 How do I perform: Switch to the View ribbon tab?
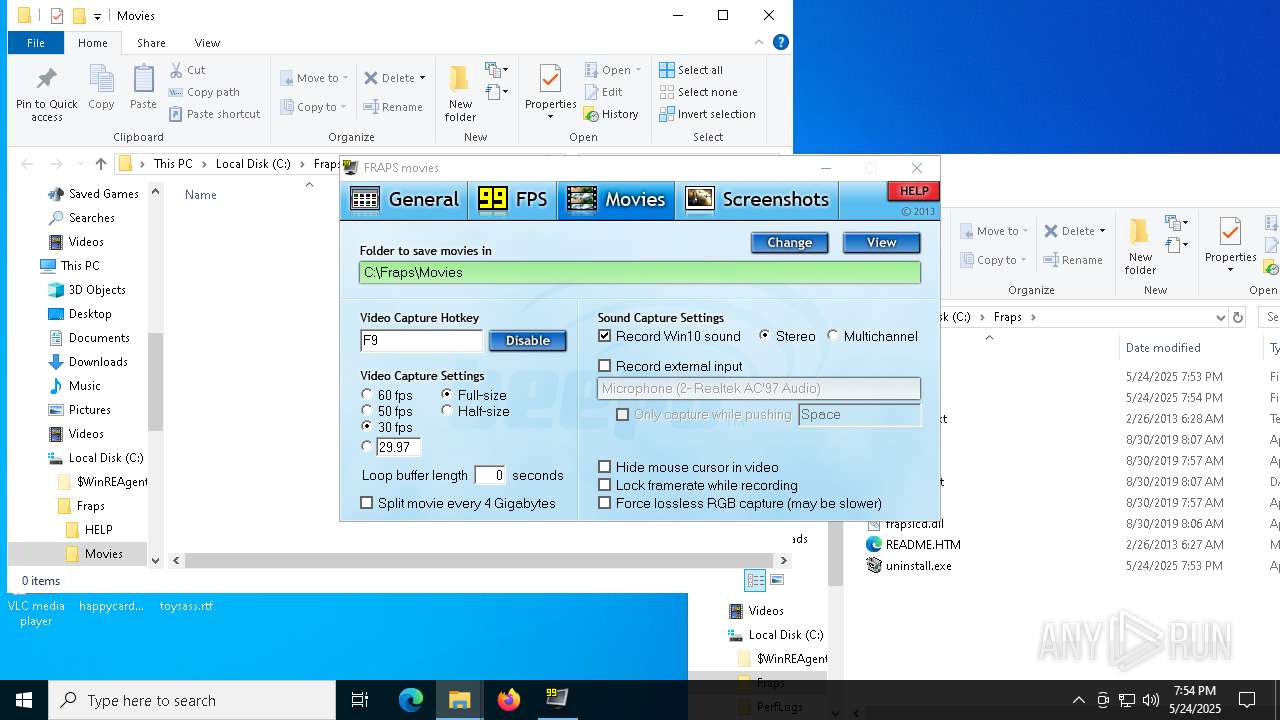coord(207,43)
